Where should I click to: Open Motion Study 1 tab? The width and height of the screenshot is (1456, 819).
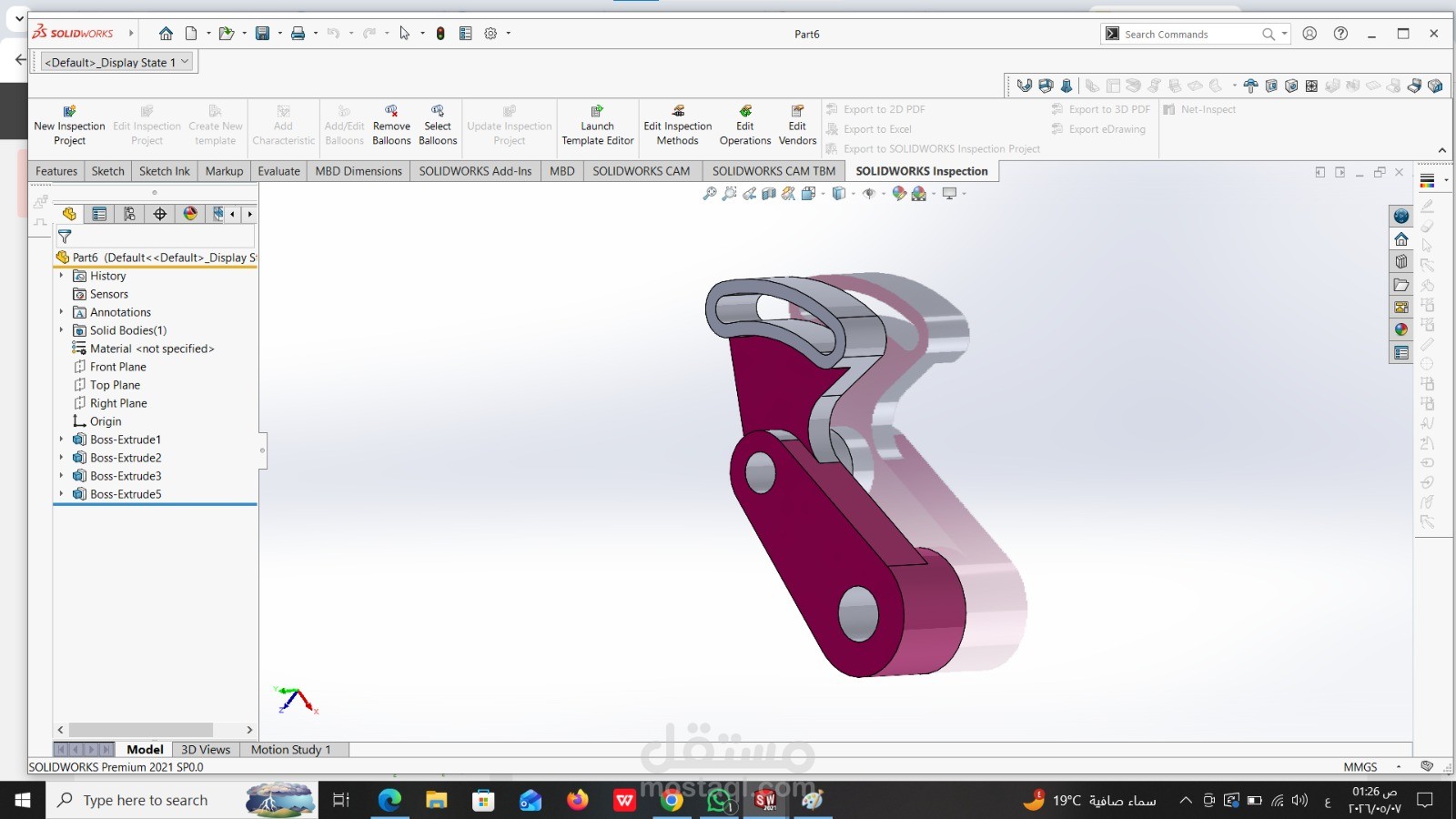click(291, 750)
